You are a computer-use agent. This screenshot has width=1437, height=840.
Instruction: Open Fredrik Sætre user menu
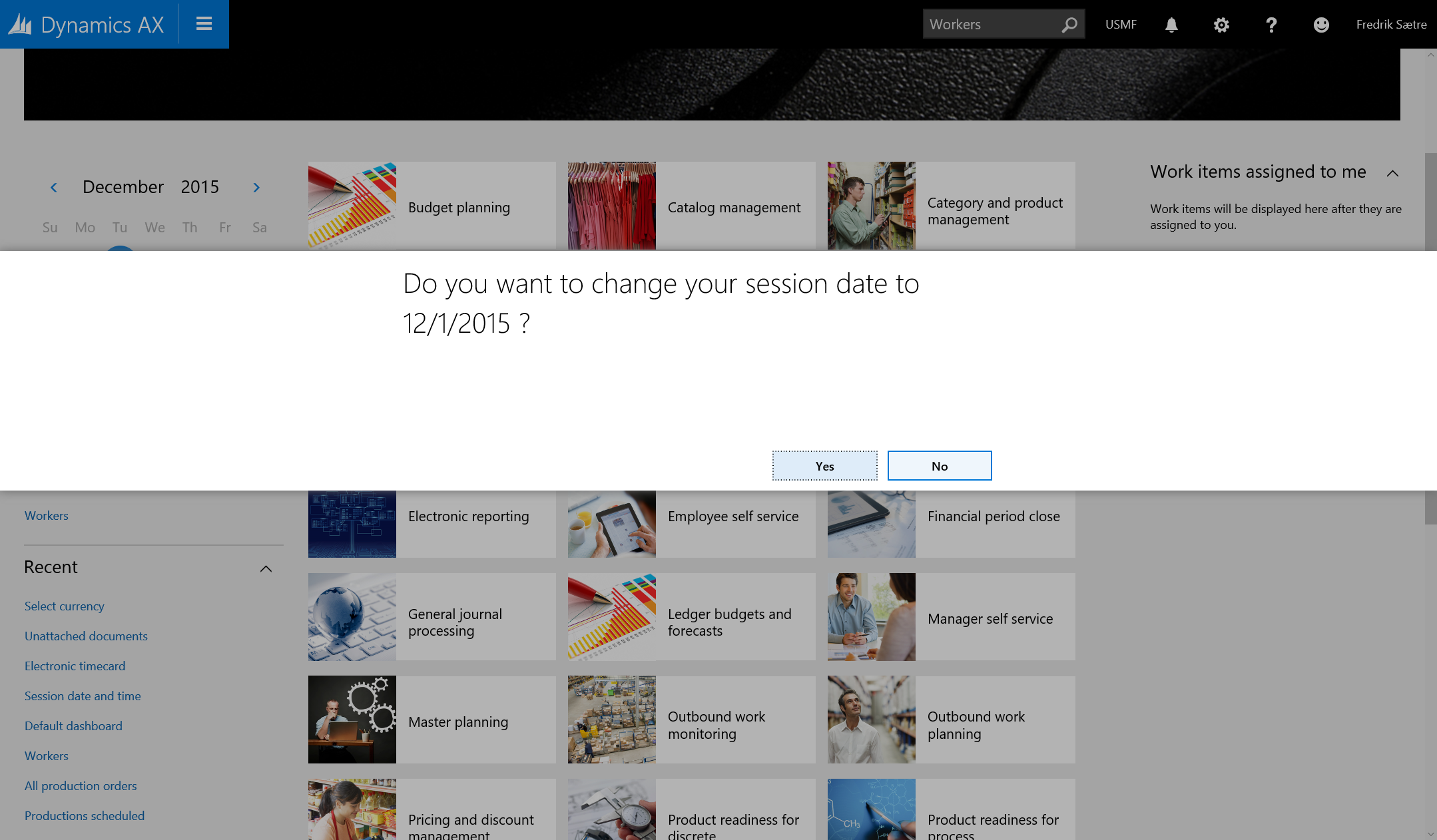(1391, 25)
